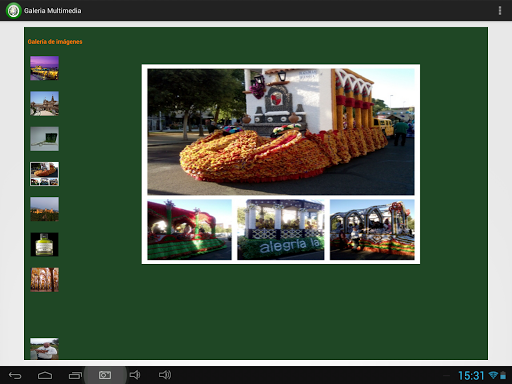Open the recent apps icon
Screen dimensions: 512x384
tap(75, 376)
